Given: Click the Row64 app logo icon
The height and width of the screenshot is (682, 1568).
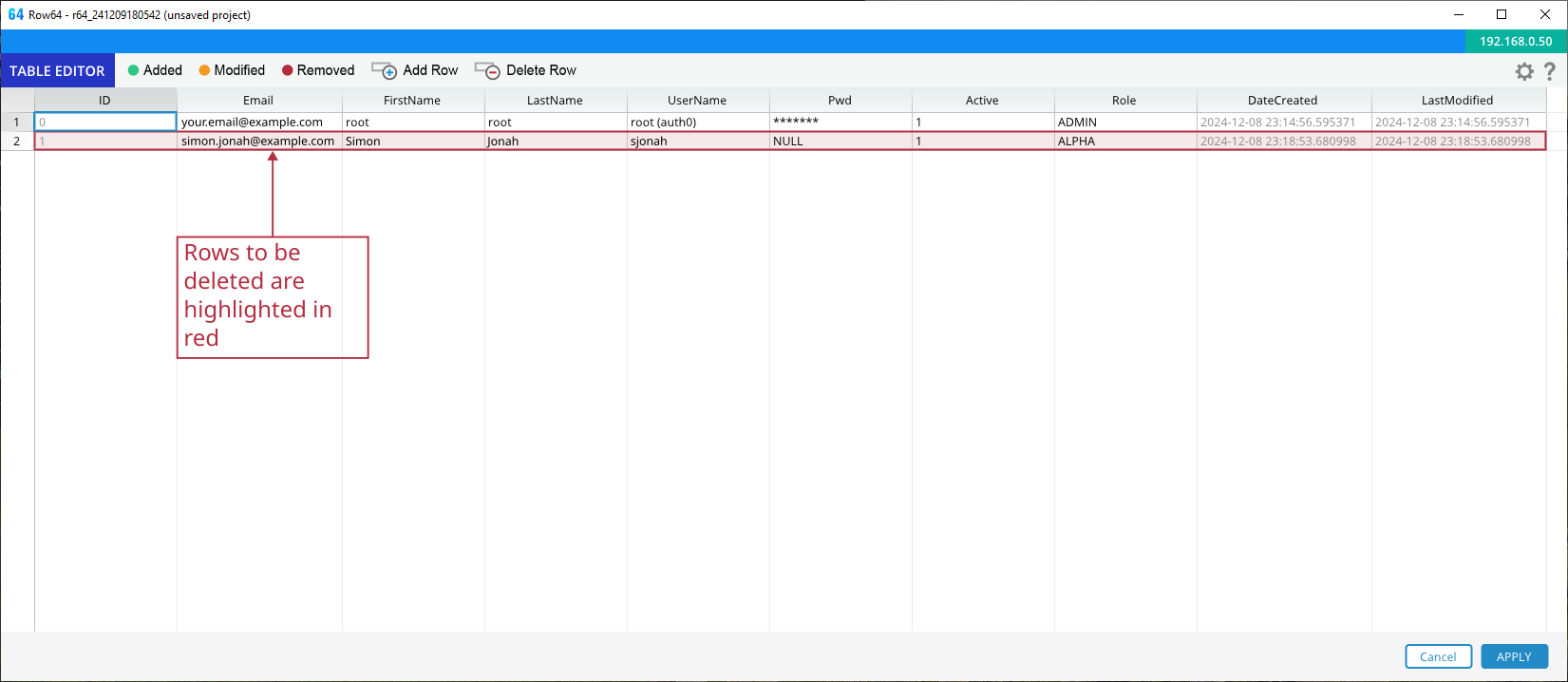Looking at the screenshot, I should click(15, 14).
